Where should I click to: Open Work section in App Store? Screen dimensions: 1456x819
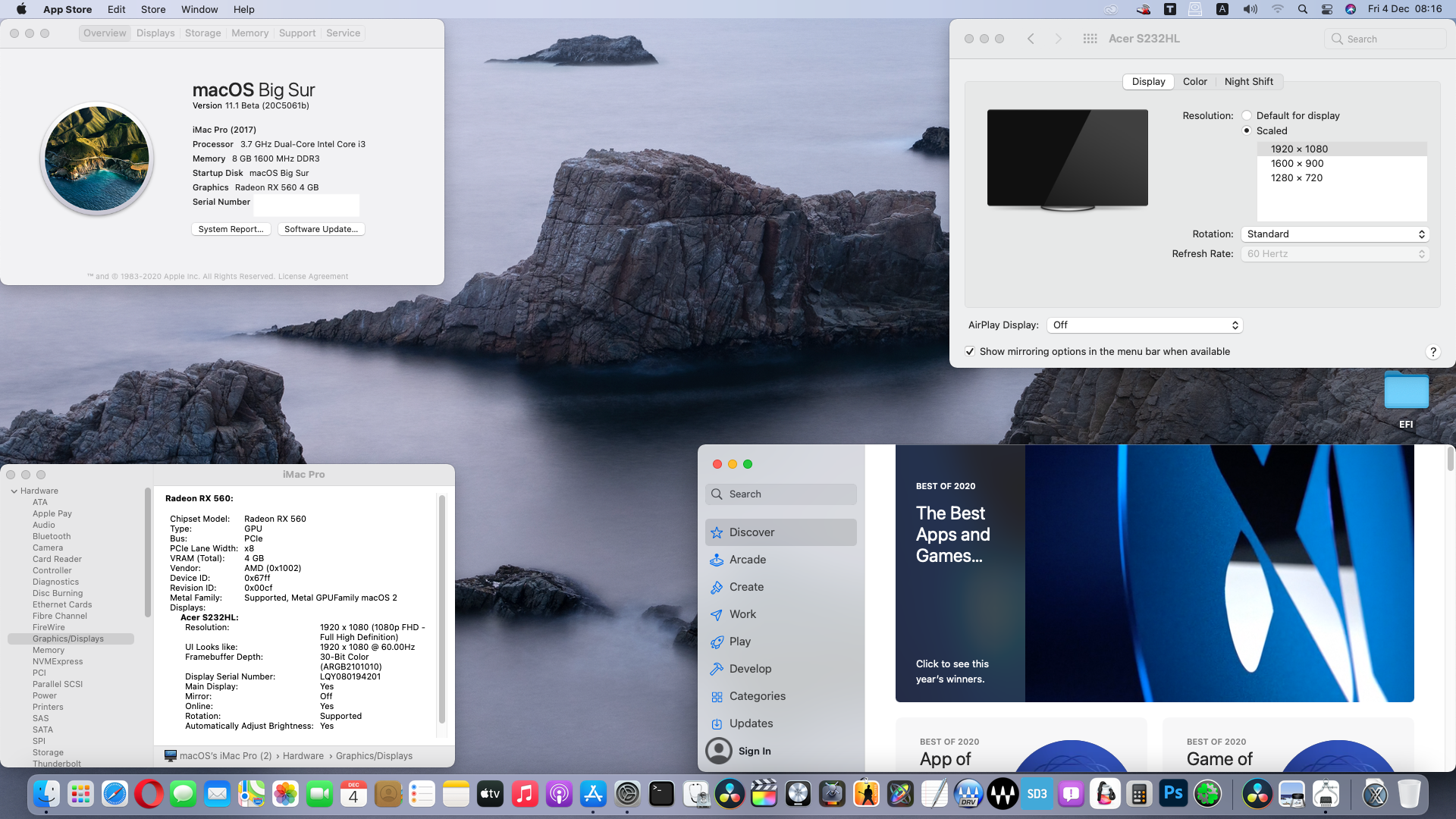pos(780,614)
